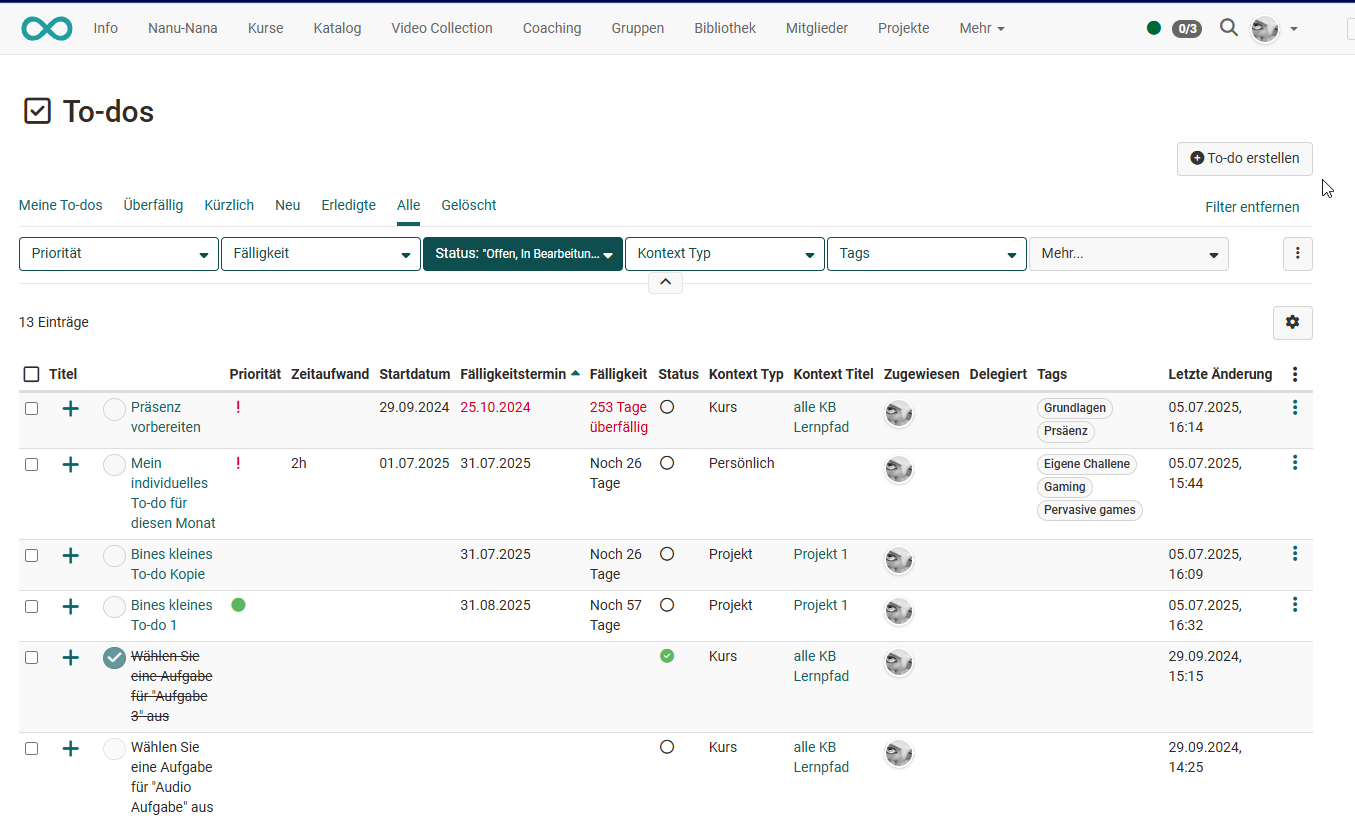
Task: Open the search magnifier icon
Action: click(1229, 28)
